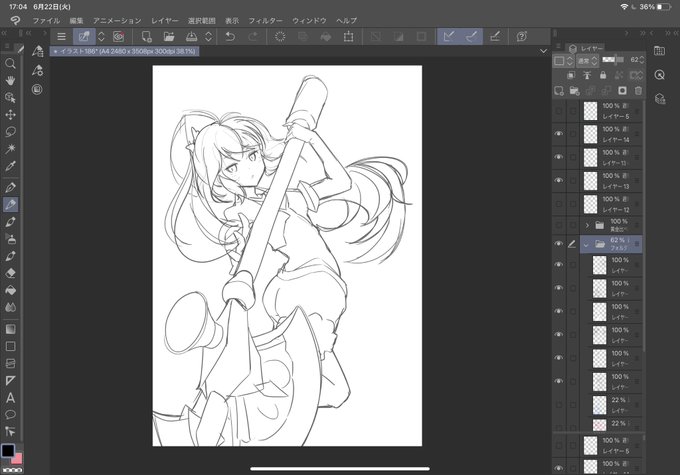Hide layer レイヤー 14 with eye icon
The image size is (680, 475).
559,134
